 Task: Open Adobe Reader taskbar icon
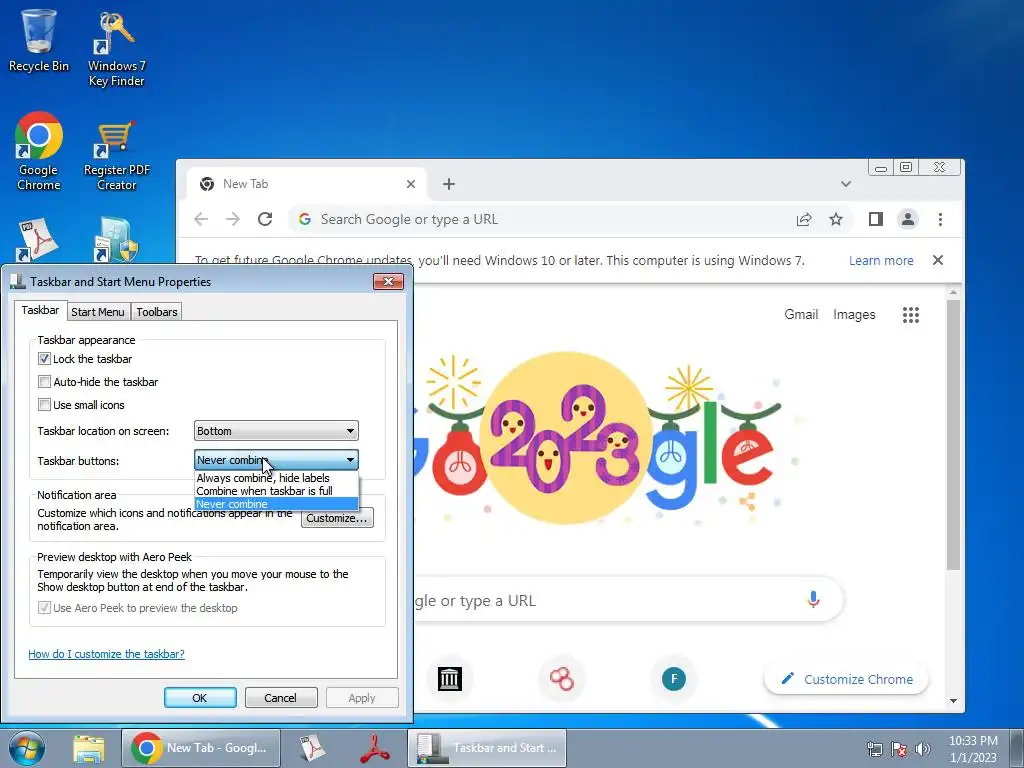[x=375, y=748]
